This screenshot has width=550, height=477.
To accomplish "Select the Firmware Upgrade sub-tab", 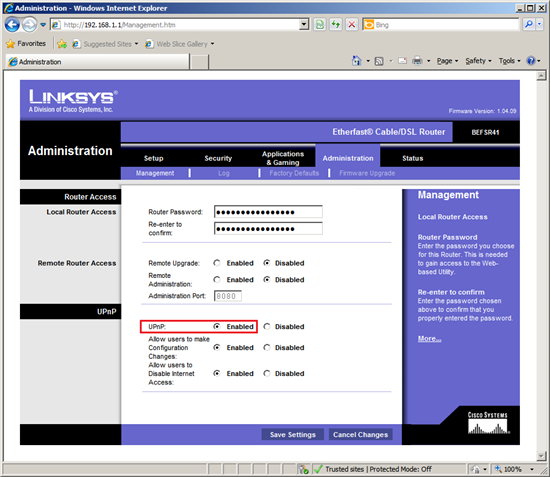I will (x=367, y=173).
